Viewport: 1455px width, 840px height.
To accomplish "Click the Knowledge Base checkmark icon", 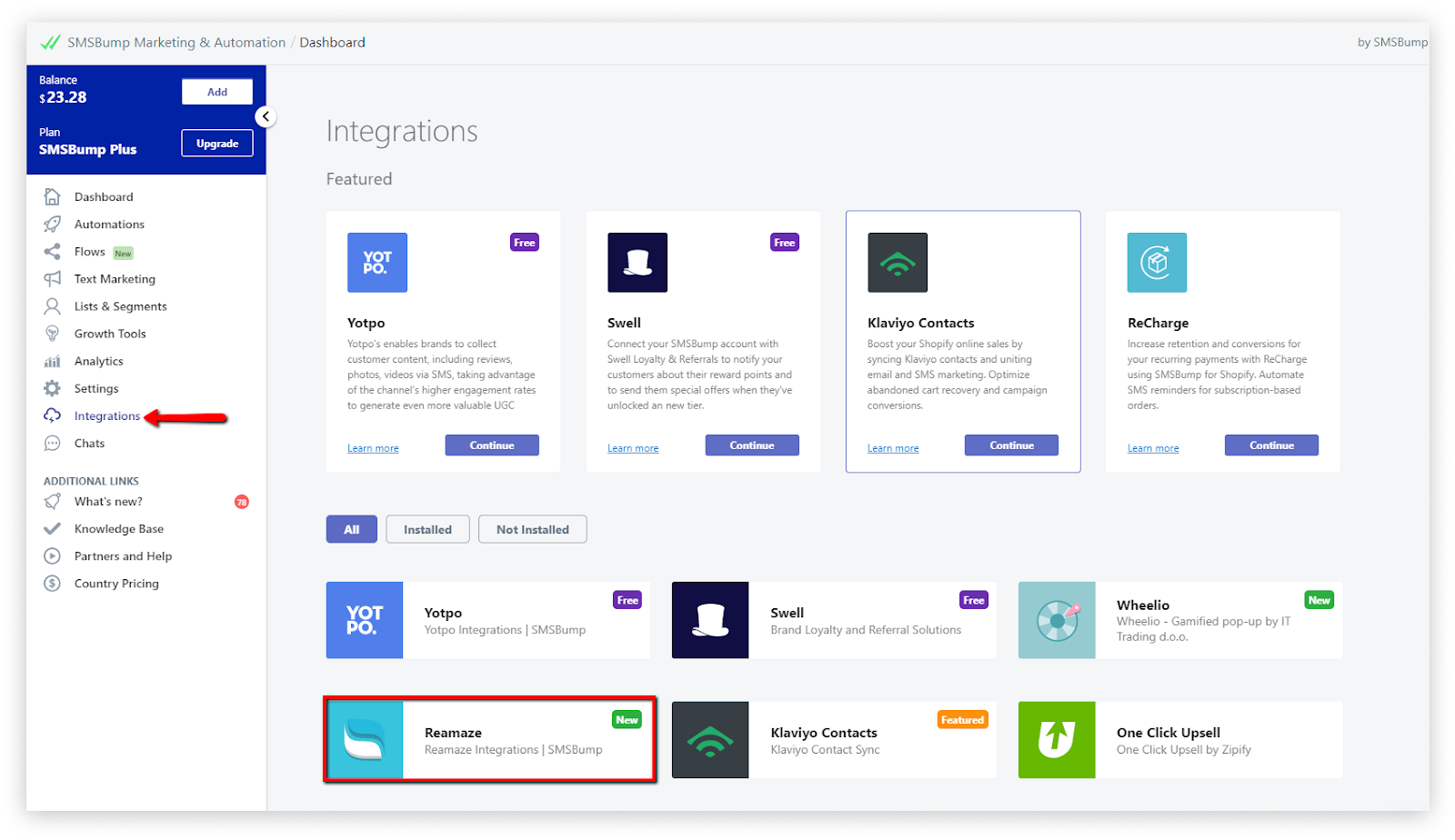I will point(53,528).
